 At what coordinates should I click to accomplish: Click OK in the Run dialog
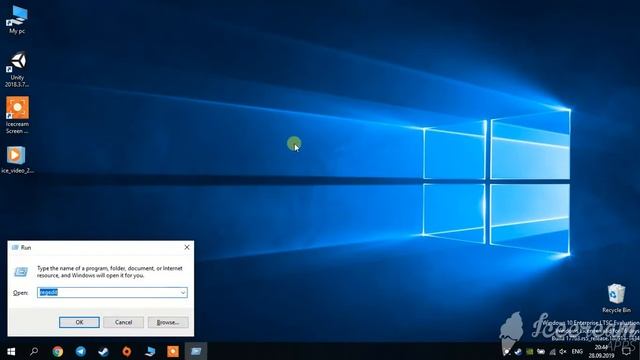(79, 322)
